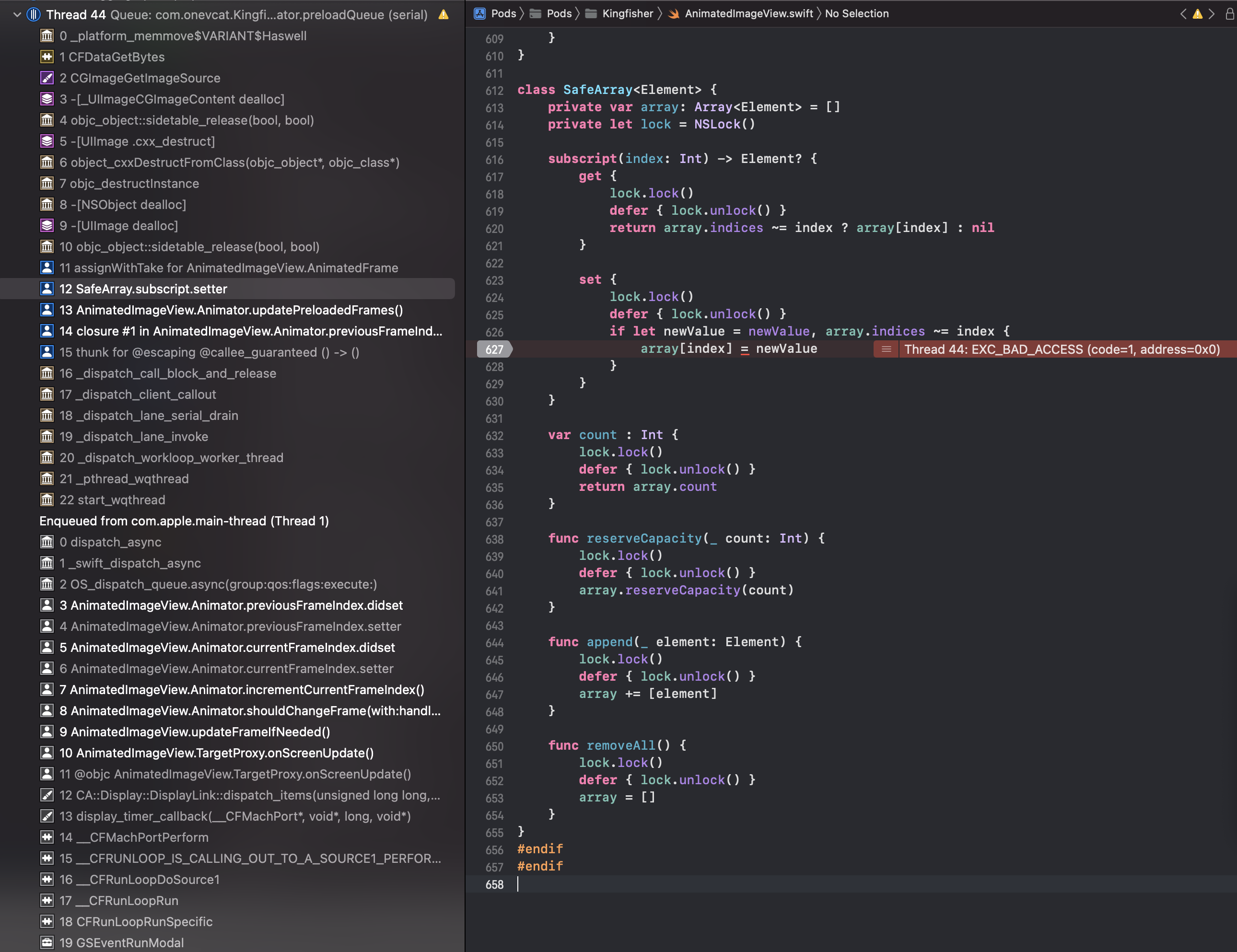Click line number 627 gutter to add breakpoint
1237x952 pixels.
[494, 349]
